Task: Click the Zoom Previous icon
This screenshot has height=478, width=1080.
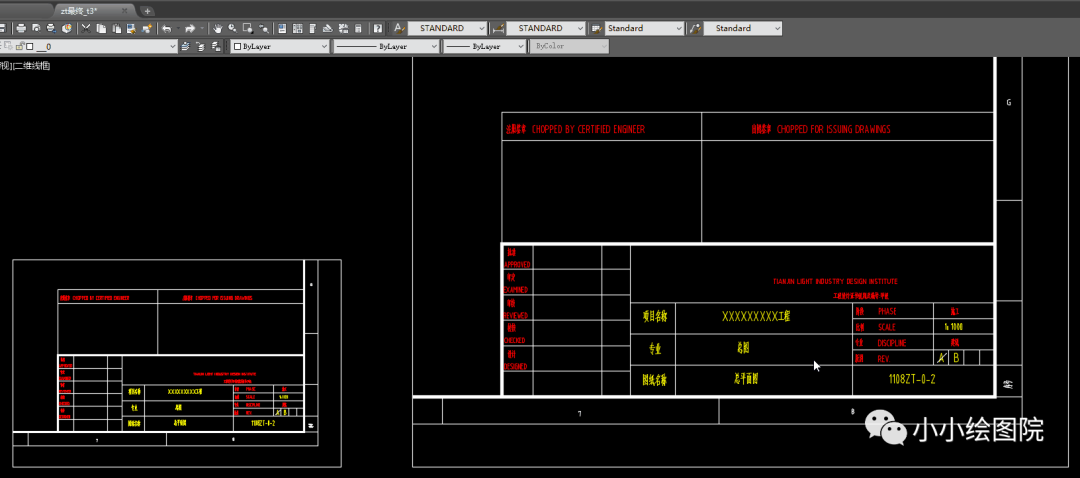Action: [262, 28]
